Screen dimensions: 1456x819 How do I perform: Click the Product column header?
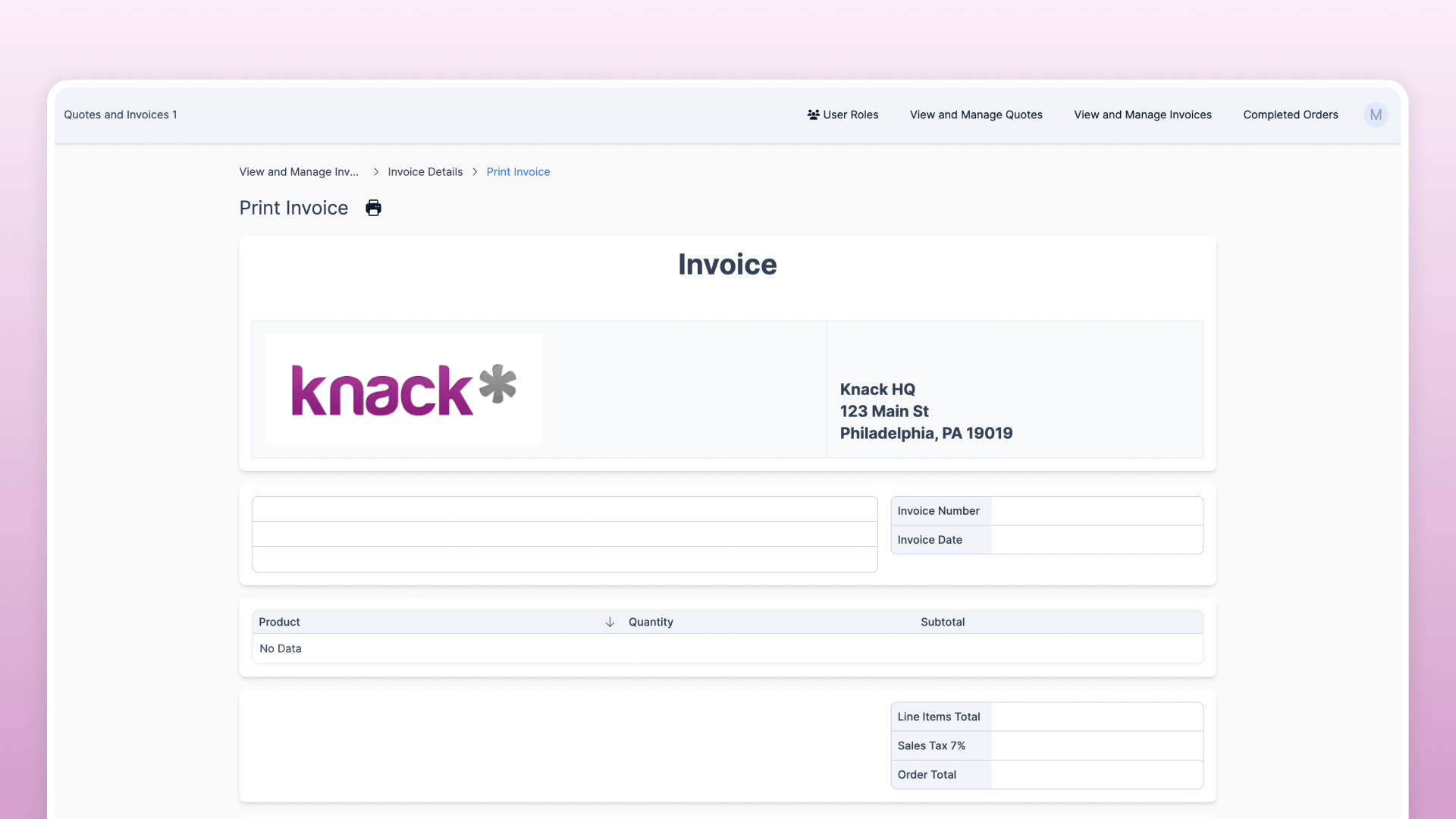[279, 622]
